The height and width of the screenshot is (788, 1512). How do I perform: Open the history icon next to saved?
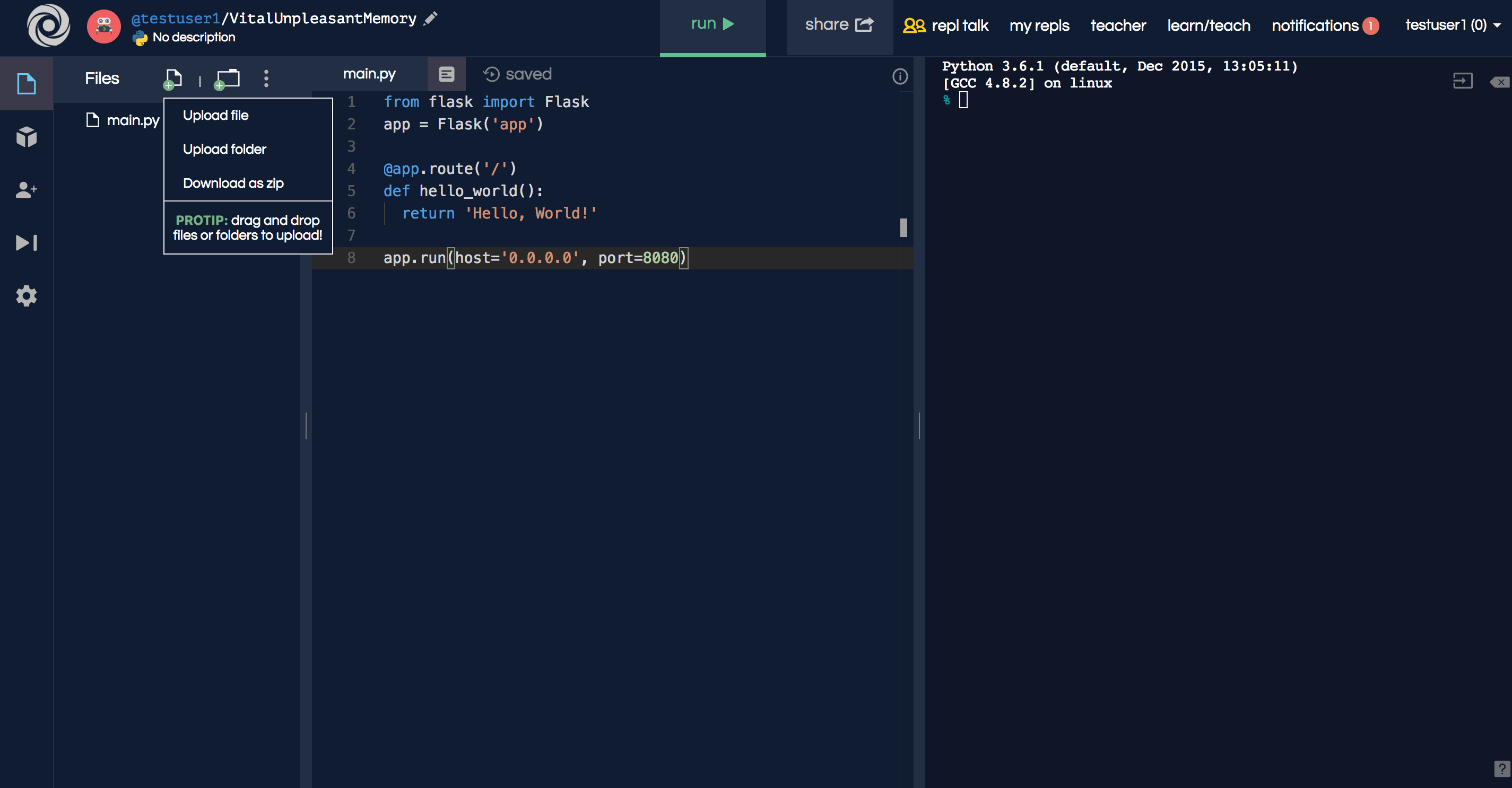click(491, 74)
